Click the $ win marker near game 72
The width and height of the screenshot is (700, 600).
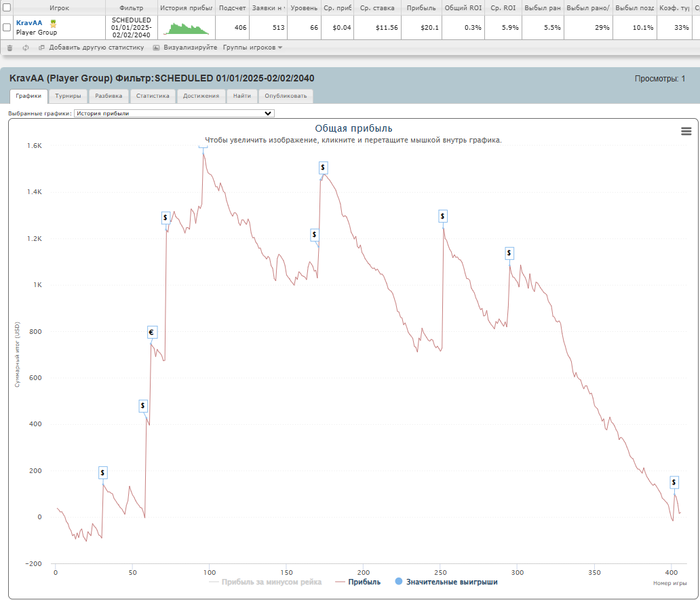click(x=166, y=218)
